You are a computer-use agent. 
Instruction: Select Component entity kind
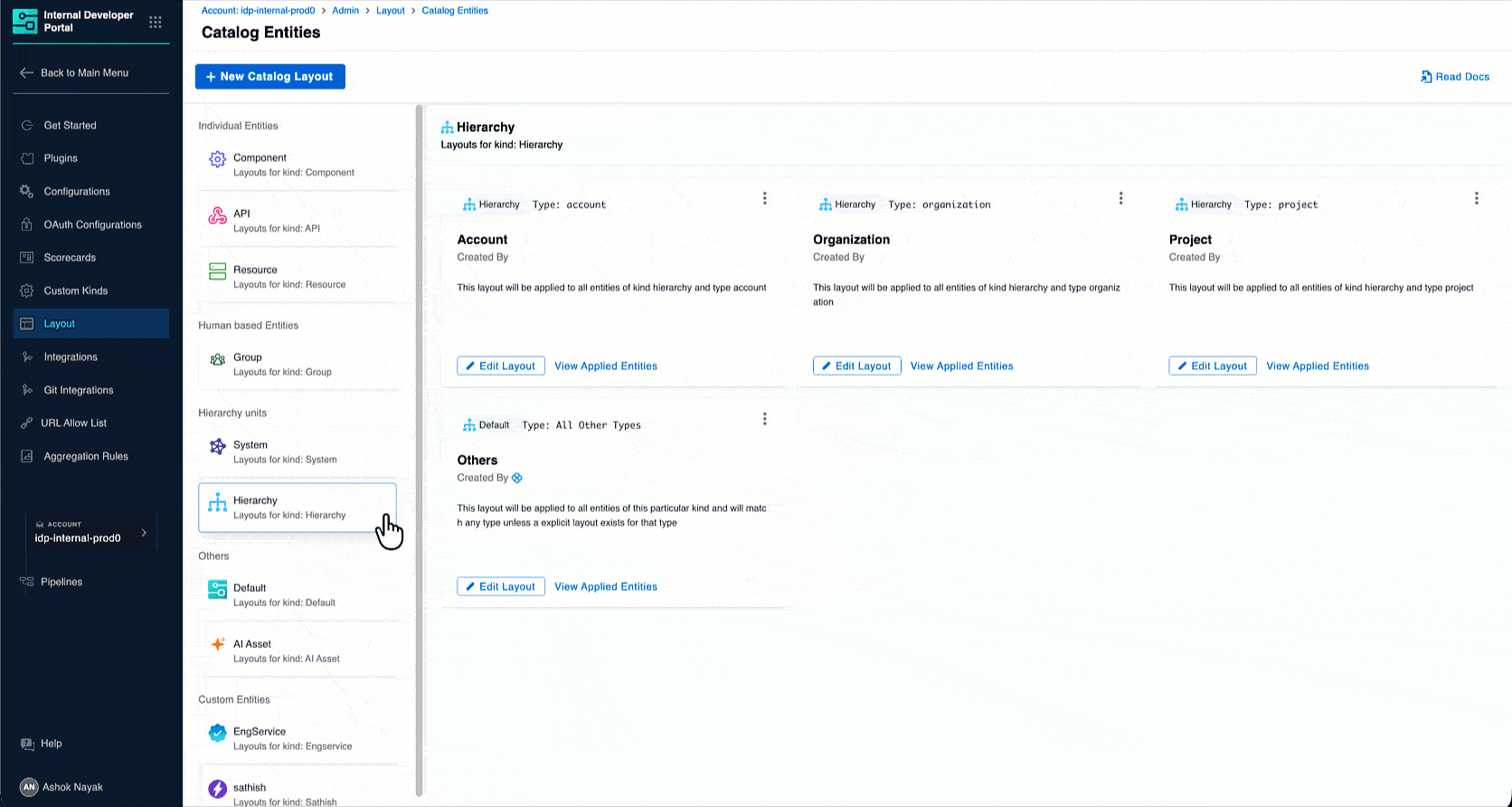pyautogui.click(x=298, y=165)
